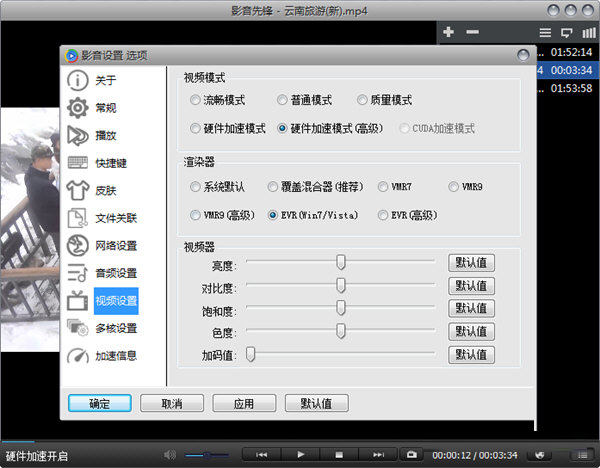Pick 覆盖混合器(推荐) as the renderer

[273, 187]
